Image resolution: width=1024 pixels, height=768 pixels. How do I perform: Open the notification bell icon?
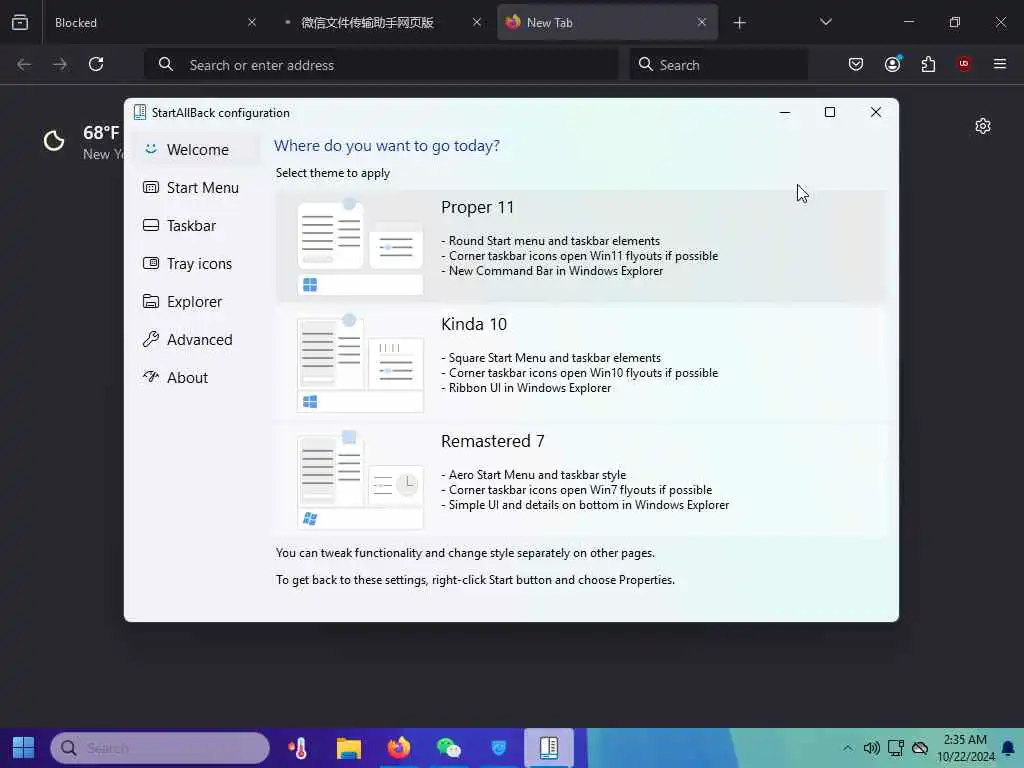click(x=1008, y=748)
